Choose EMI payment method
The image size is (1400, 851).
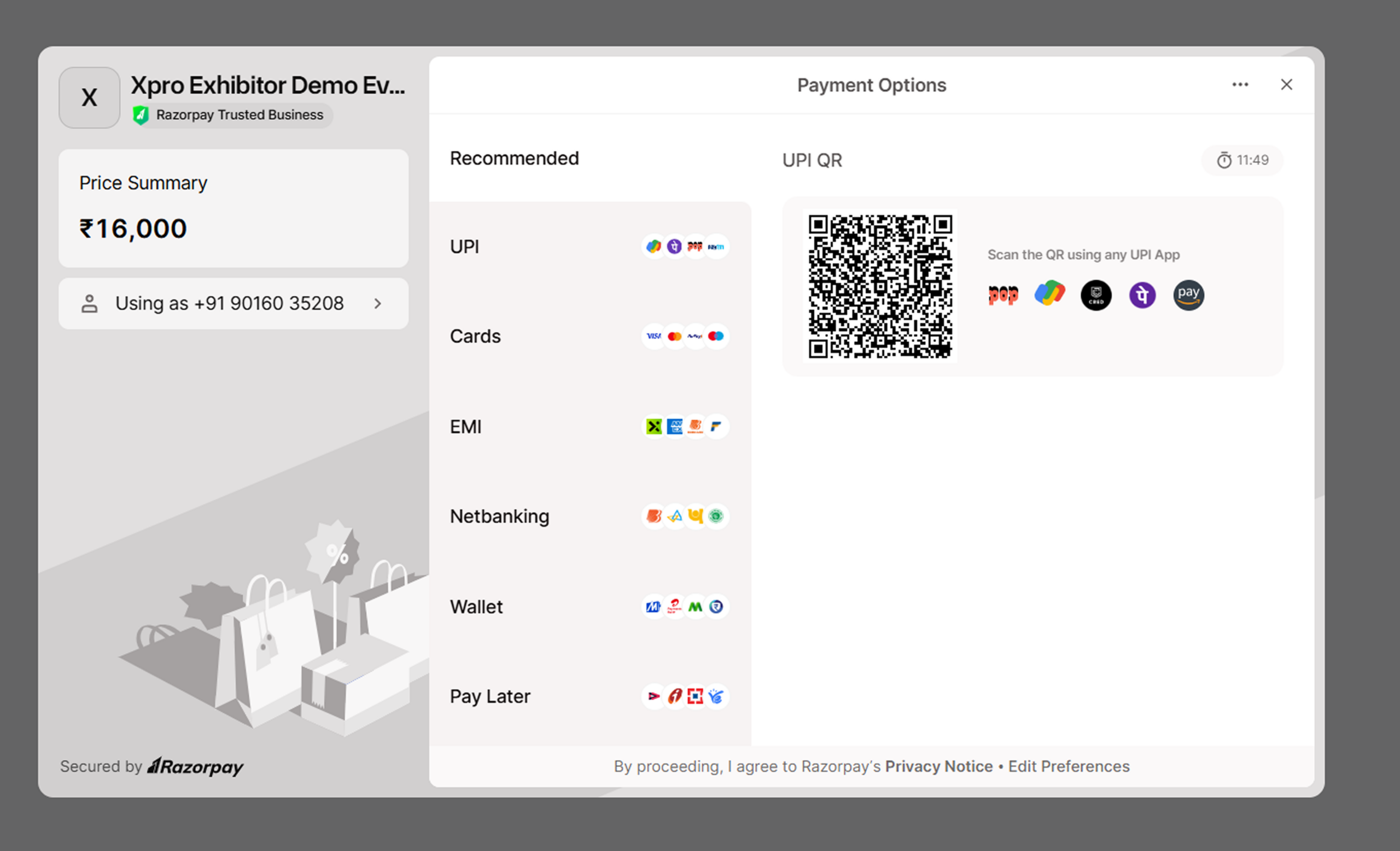(x=589, y=426)
